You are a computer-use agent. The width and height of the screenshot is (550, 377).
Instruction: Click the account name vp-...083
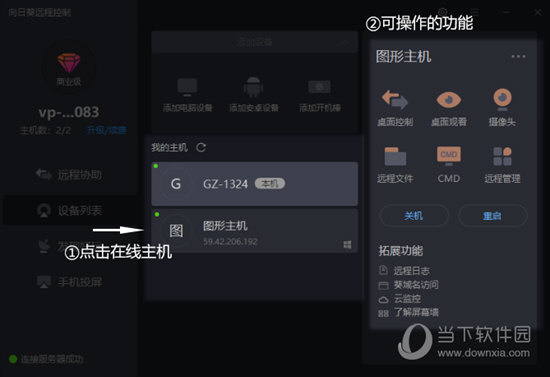point(69,112)
